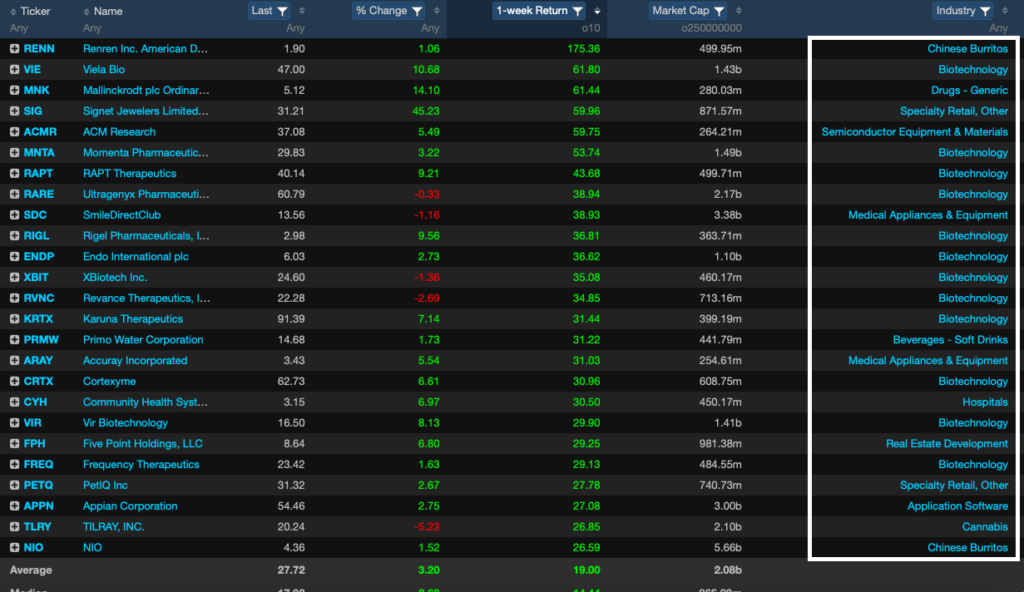Open Semiconductor Equipment & Materials industry link
Viewport: 1024px width, 592px height.
[914, 132]
